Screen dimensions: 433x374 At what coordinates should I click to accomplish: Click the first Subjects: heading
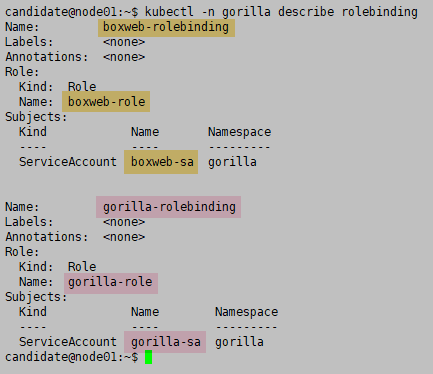(36, 117)
